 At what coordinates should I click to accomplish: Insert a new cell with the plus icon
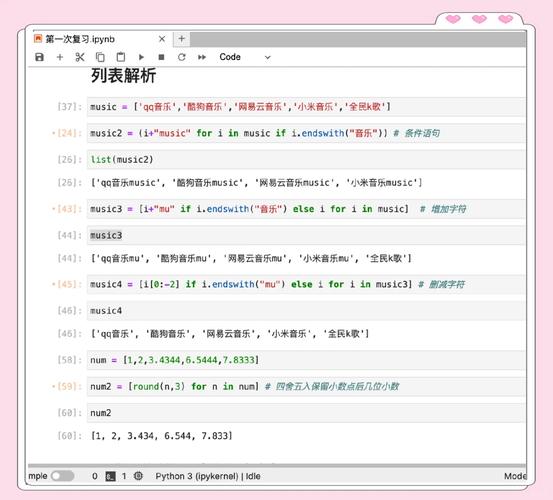(60, 57)
